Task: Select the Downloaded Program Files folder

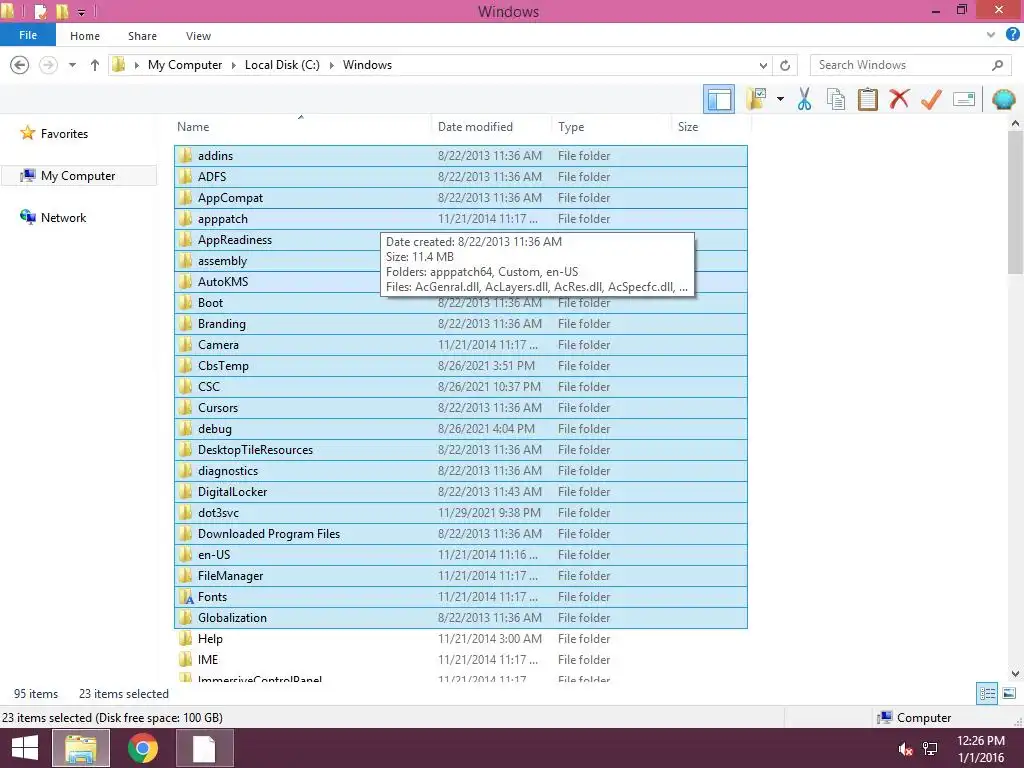Action: click(x=461, y=534)
